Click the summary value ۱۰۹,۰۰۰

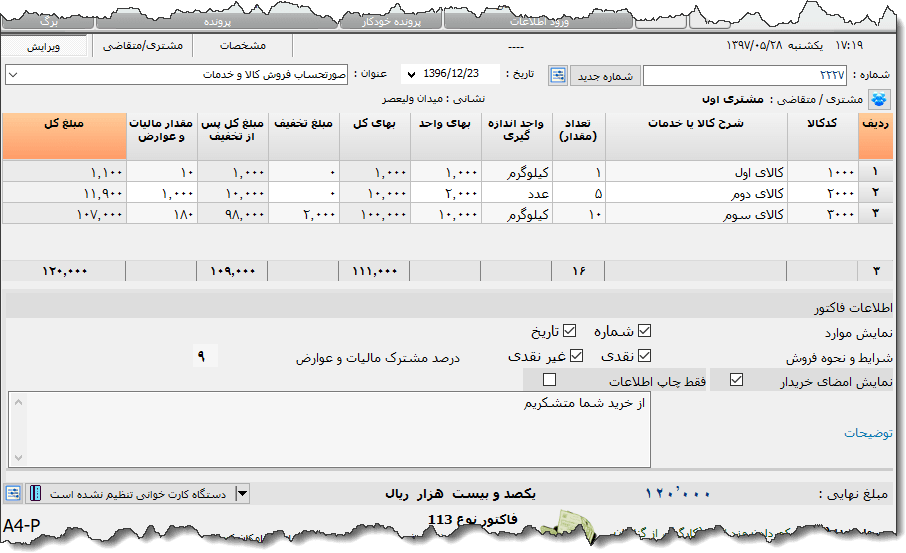click(x=232, y=270)
